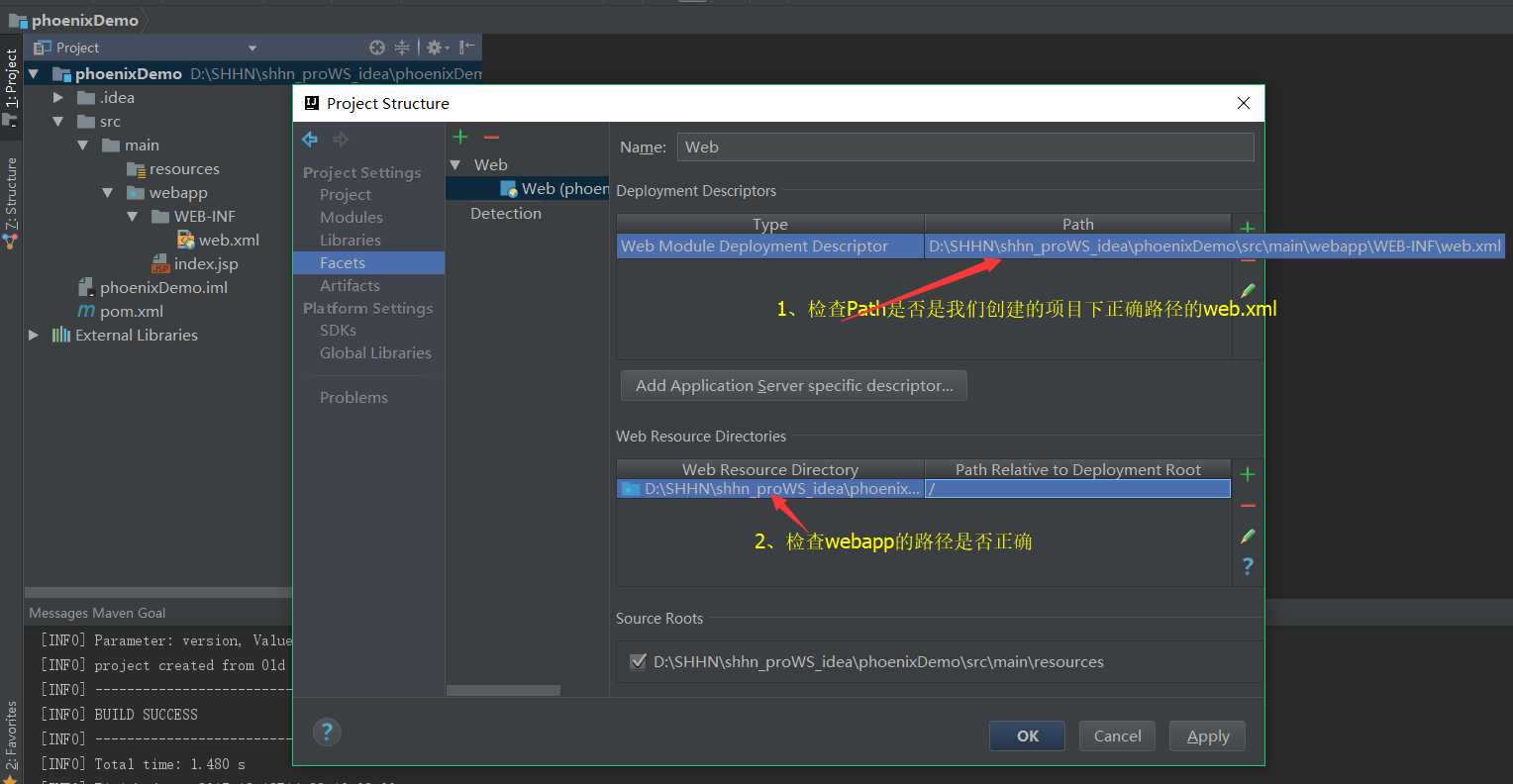The height and width of the screenshot is (784, 1513).
Task: Close the Project Structure dialog
Action: (1244, 103)
